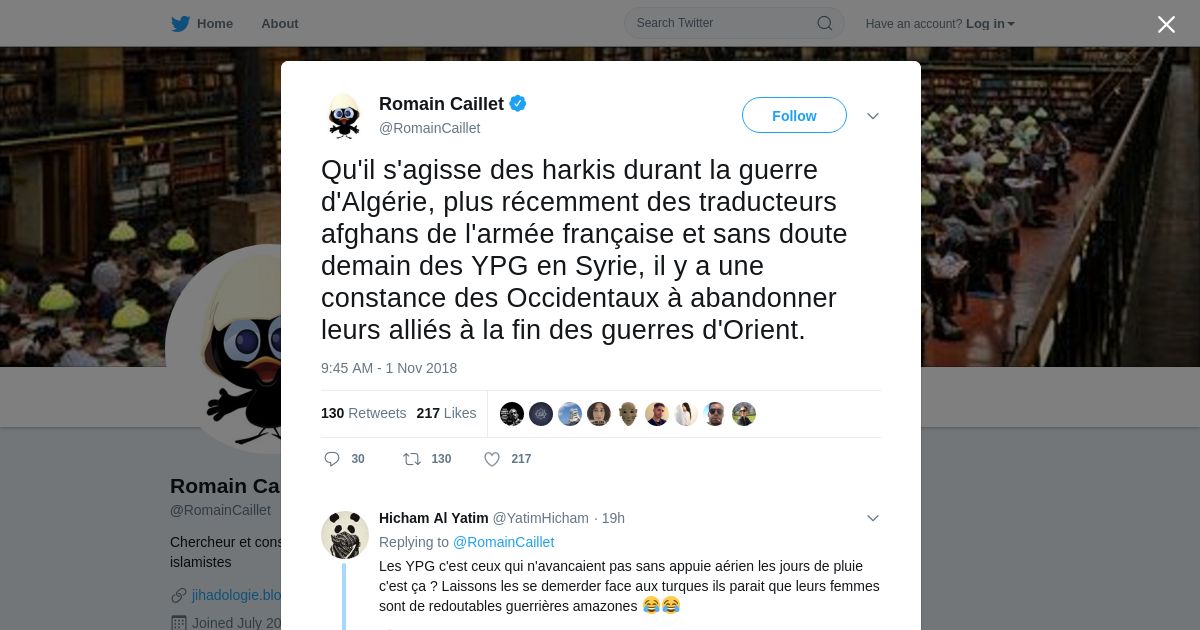
Task: Click the retweet arrows icon
Action: pyautogui.click(x=411, y=459)
